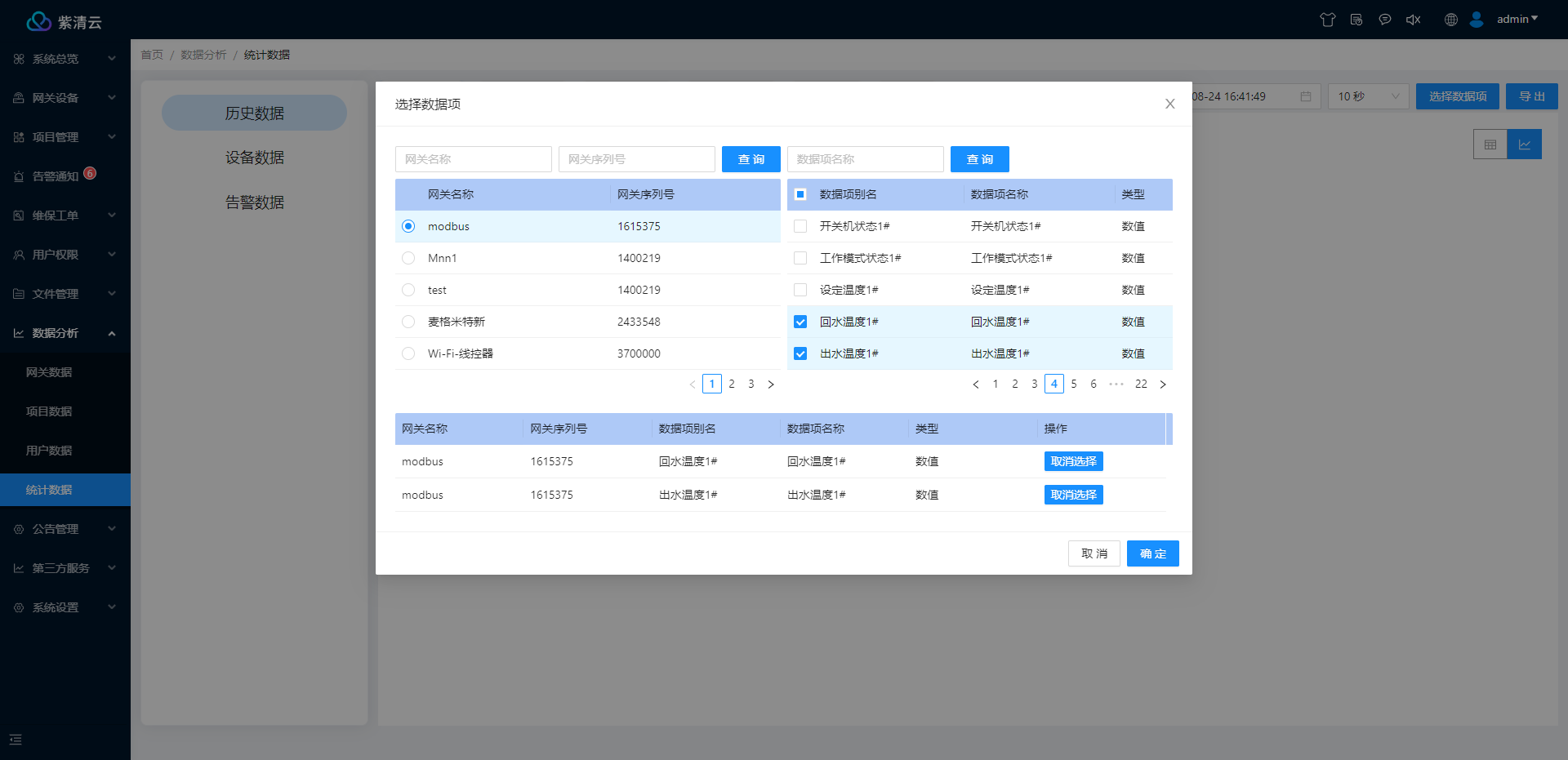Click the theme shirt icon in header
Viewport: 1568px width, 760px height.
pos(1328,20)
